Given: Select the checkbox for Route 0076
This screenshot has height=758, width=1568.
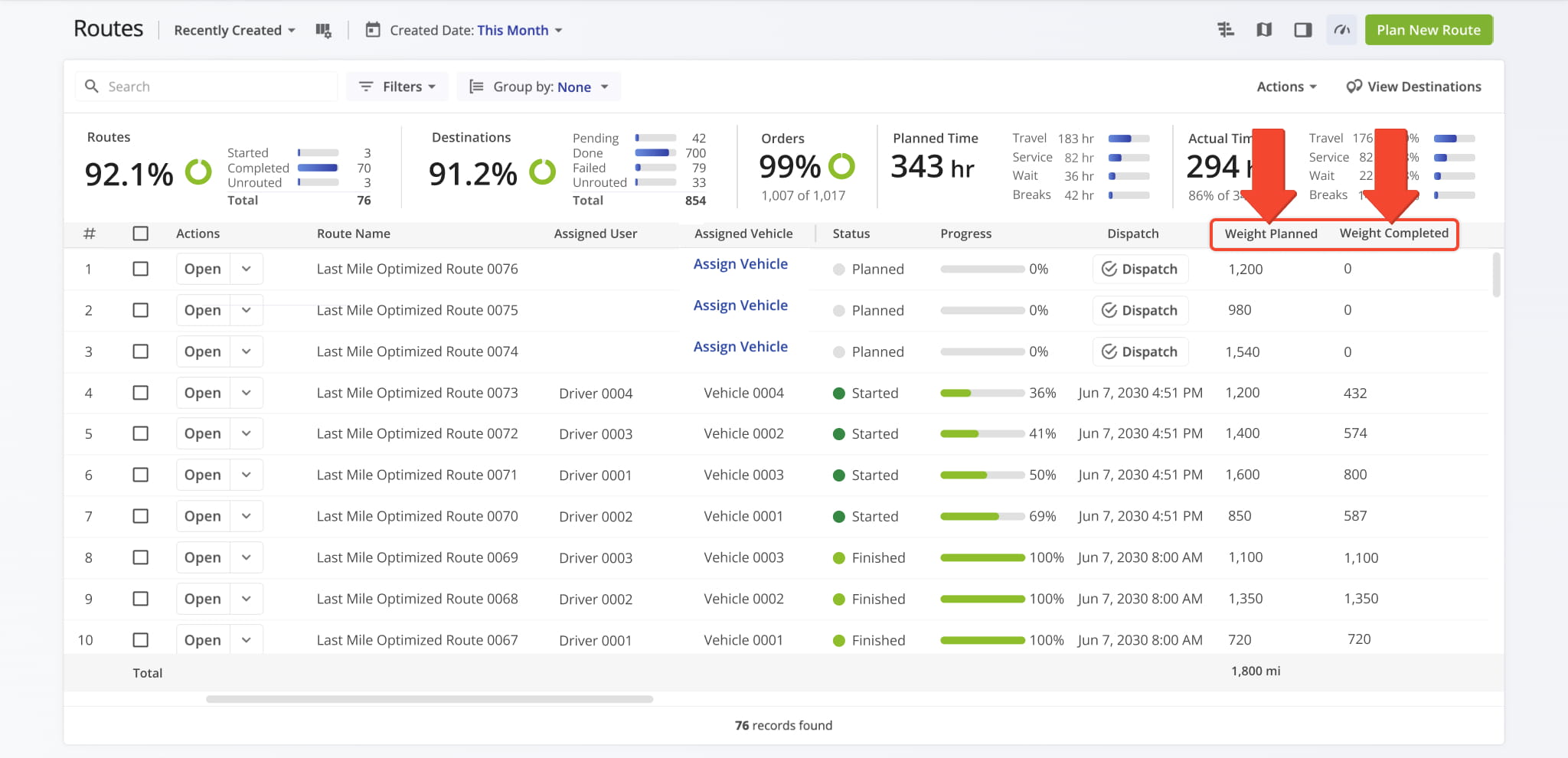Looking at the screenshot, I should tap(141, 269).
